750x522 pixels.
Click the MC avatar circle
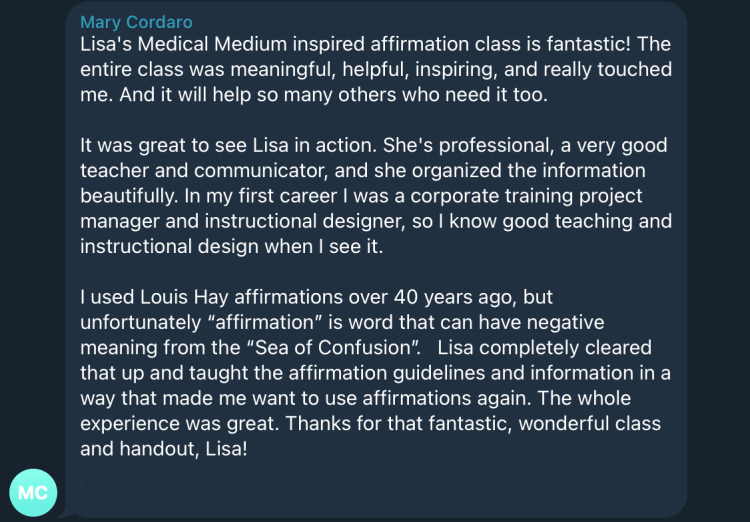(x=34, y=491)
